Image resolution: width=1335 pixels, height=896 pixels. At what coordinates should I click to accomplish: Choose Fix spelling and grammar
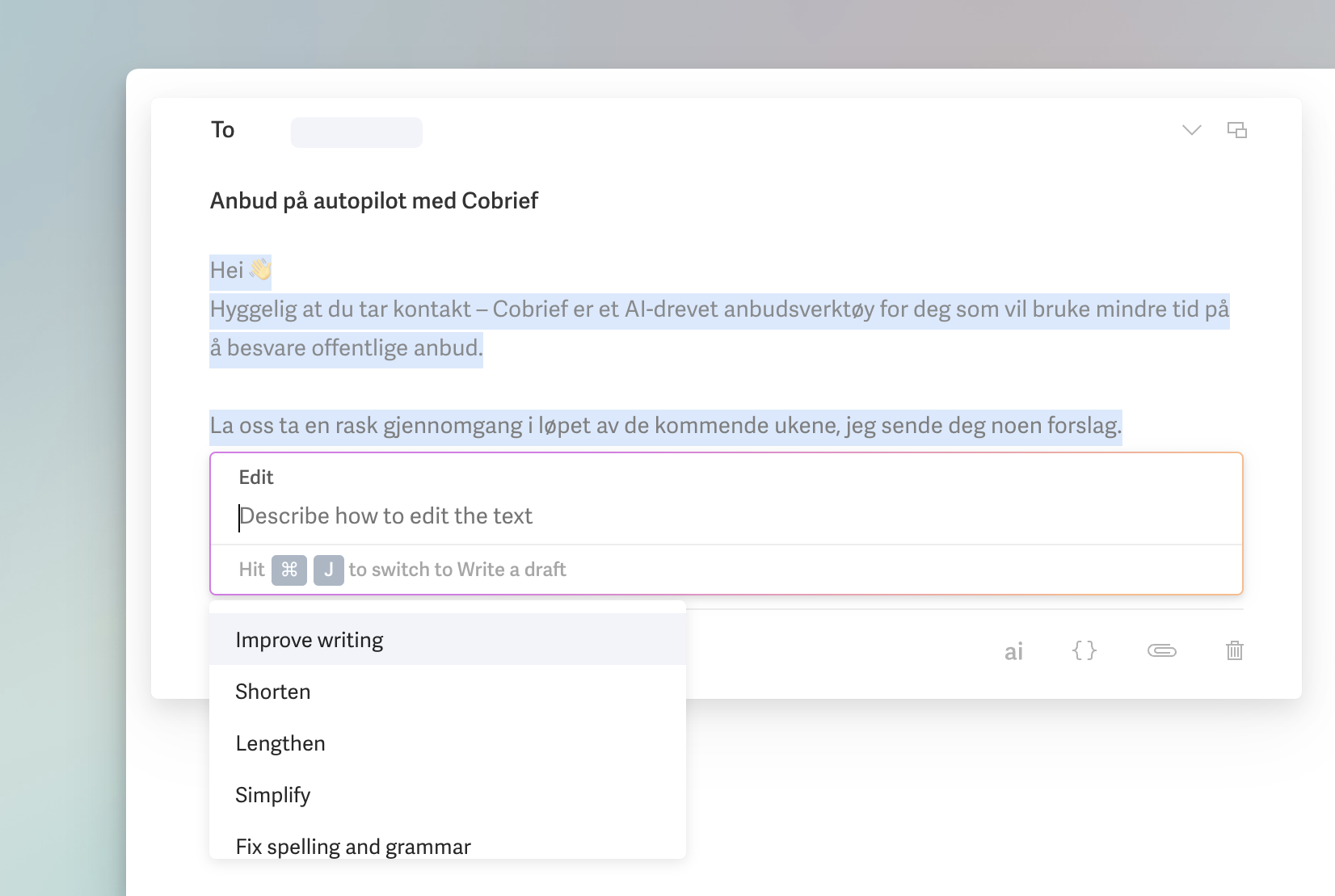(x=353, y=846)
